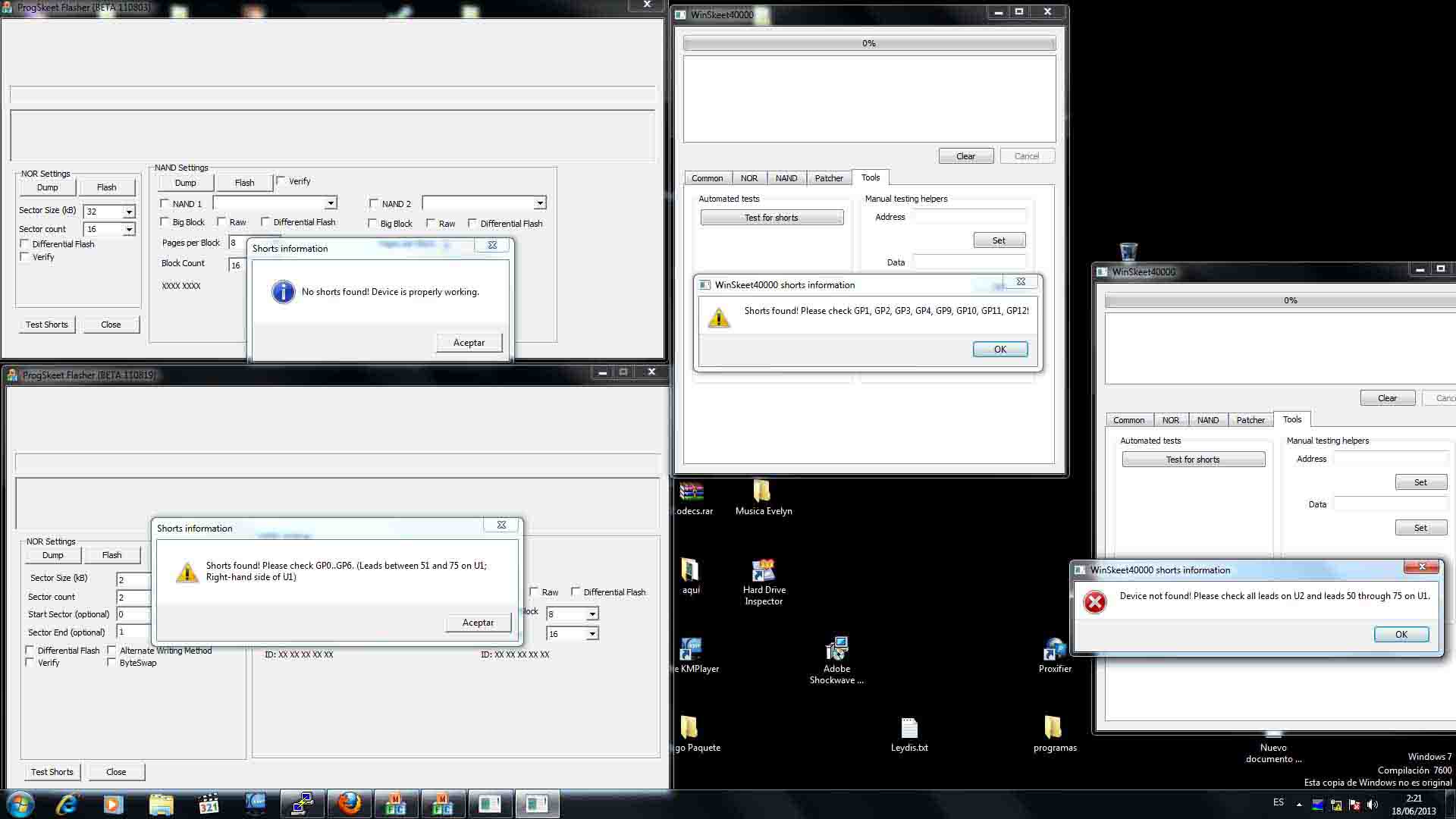Open the NAND 2 chip dropdown
This screenshot has height=819, width=1456.
(x=540, y=203)
